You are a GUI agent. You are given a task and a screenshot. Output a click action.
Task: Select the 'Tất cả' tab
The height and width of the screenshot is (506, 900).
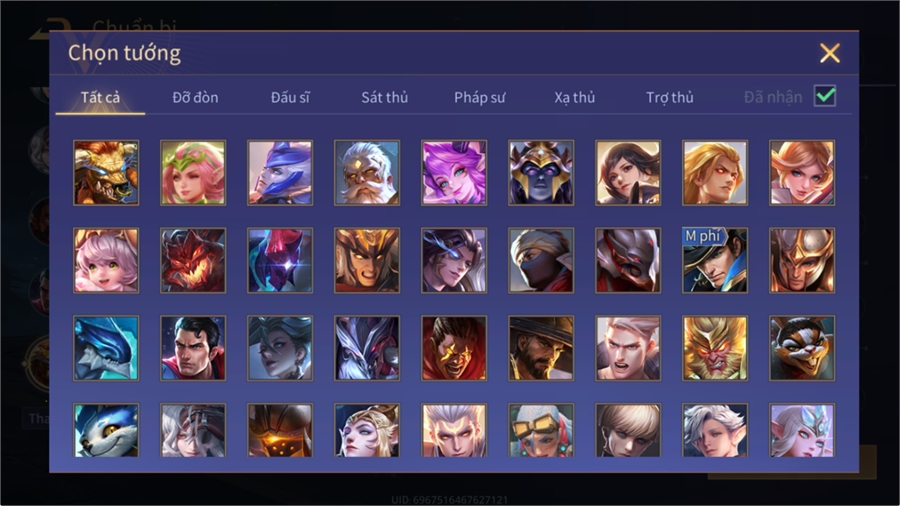100,98
